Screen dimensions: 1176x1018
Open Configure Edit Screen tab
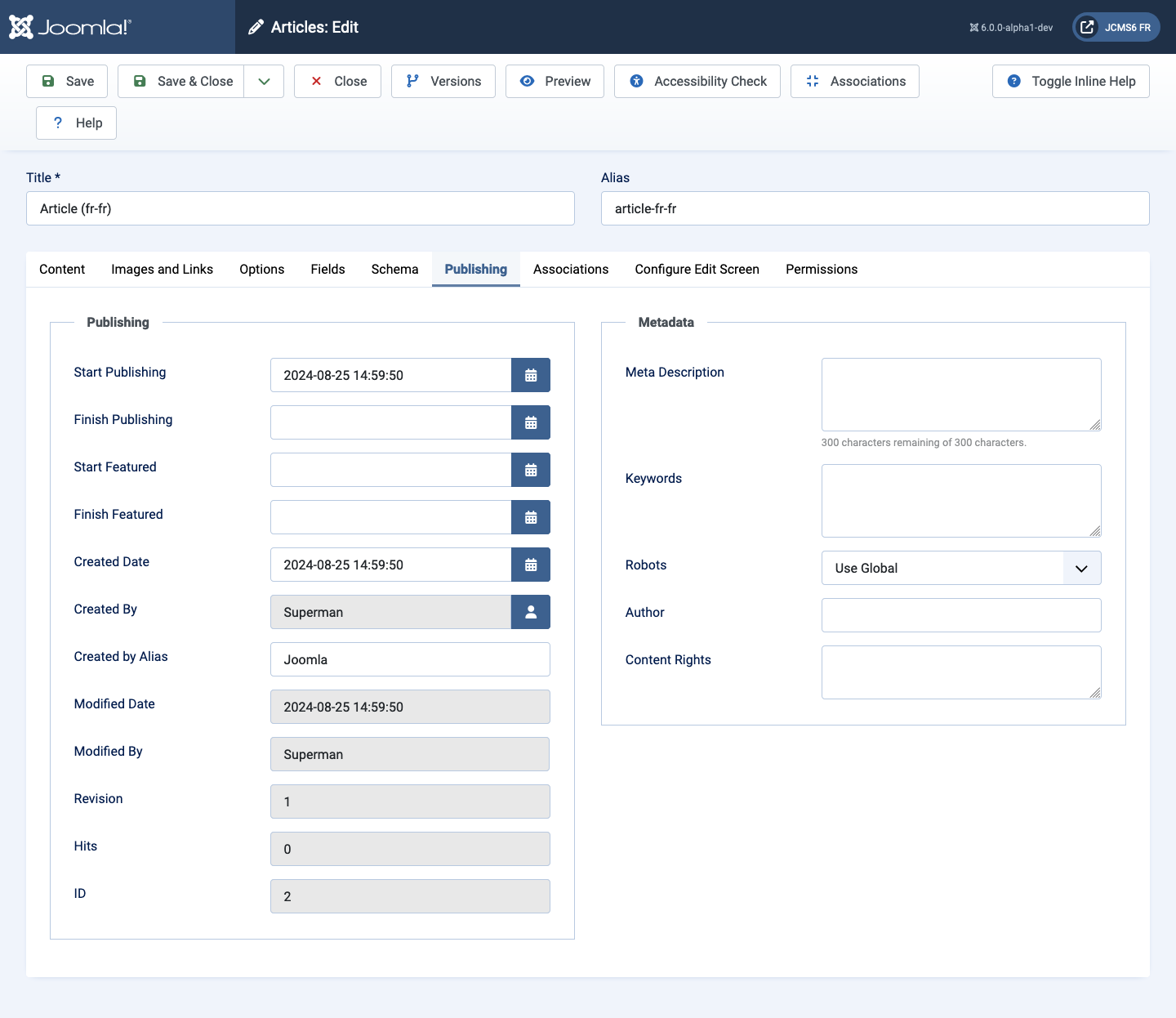point(697,269)
